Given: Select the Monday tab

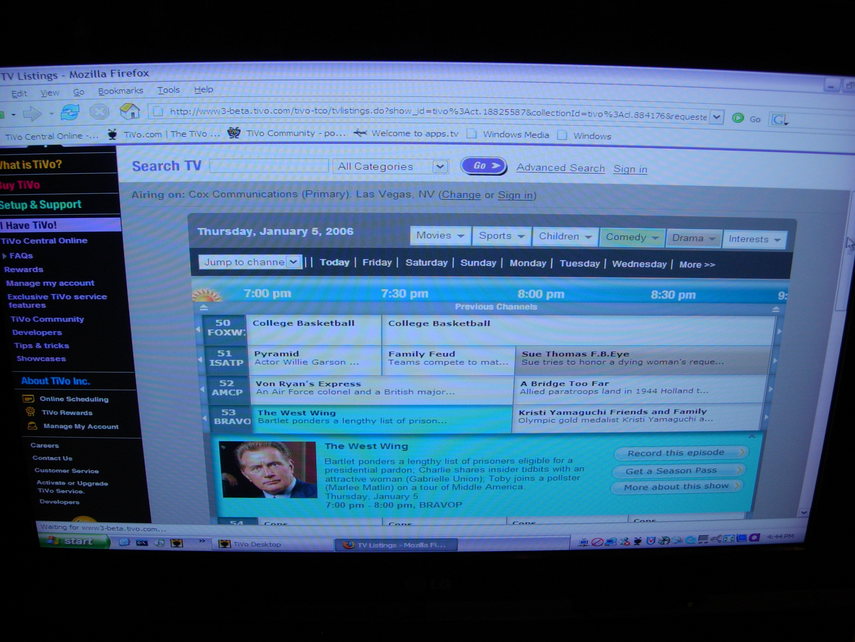Looking at the screenshot, I should (527, 263).
